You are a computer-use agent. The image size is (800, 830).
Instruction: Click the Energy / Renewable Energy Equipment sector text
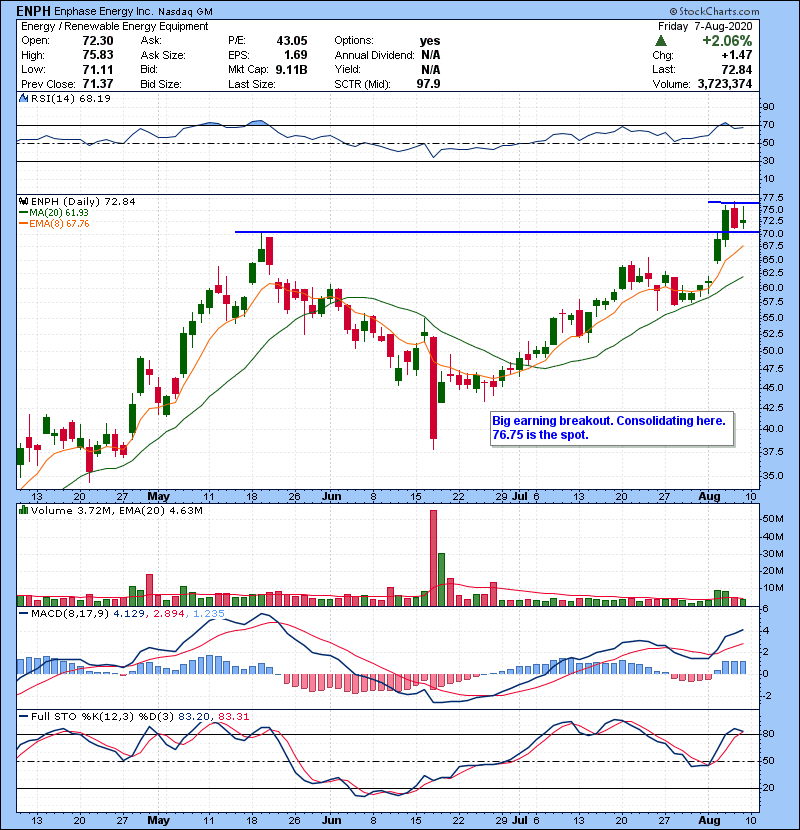point(114,26)
